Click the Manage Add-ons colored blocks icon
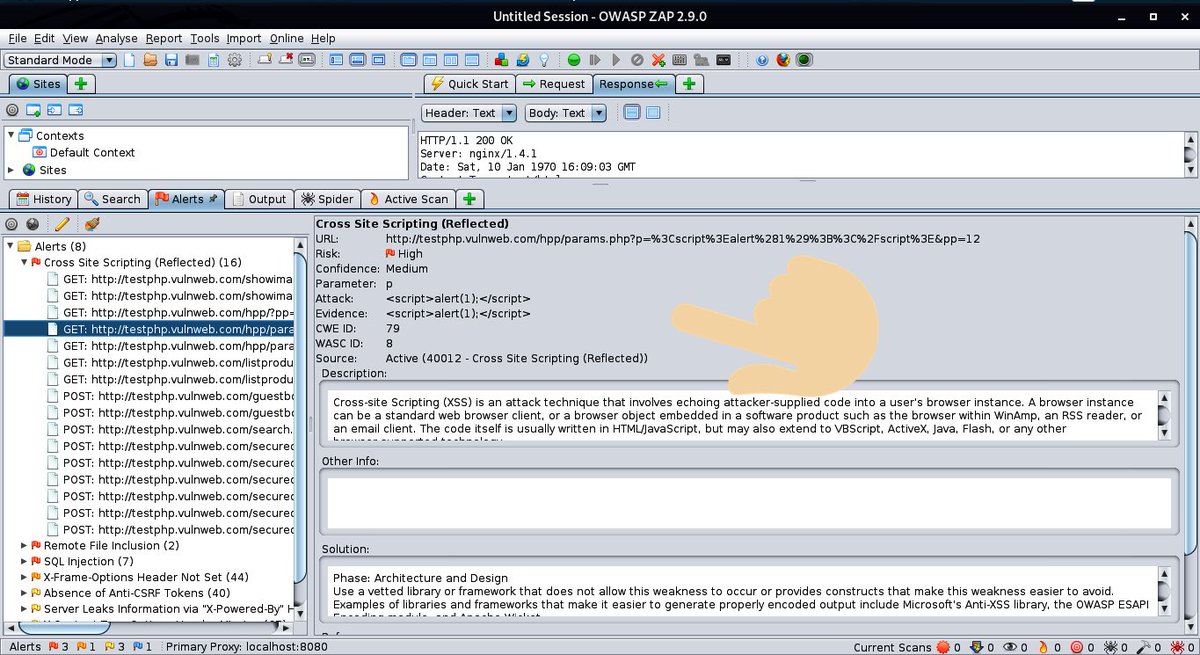Image resolution: width=1200 pixels, height=655 pixels. 501,60
